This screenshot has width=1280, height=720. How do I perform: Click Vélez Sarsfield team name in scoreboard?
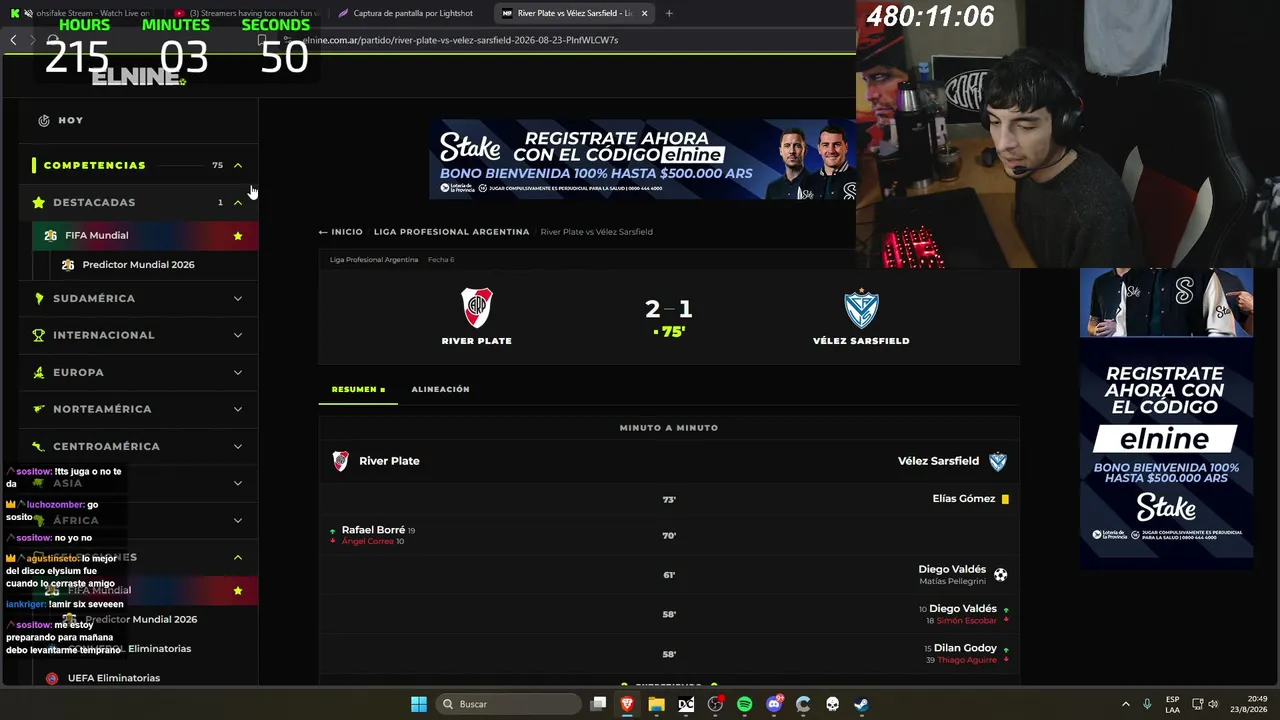click(x=861, y=341)
